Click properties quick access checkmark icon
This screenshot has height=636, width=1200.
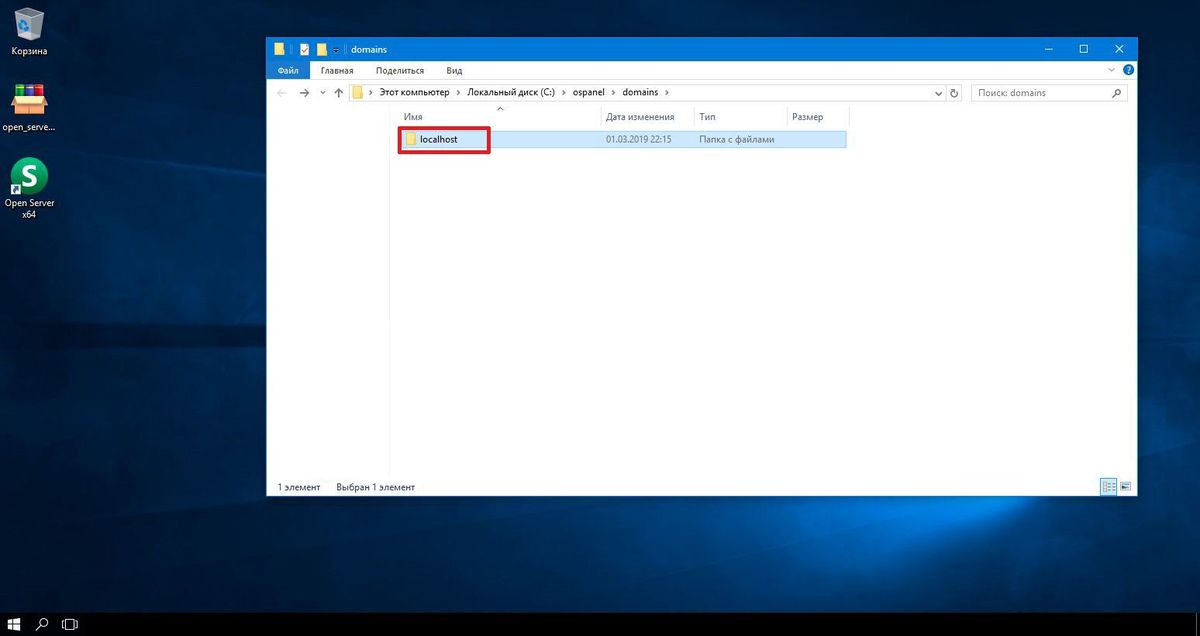point(304,49)
